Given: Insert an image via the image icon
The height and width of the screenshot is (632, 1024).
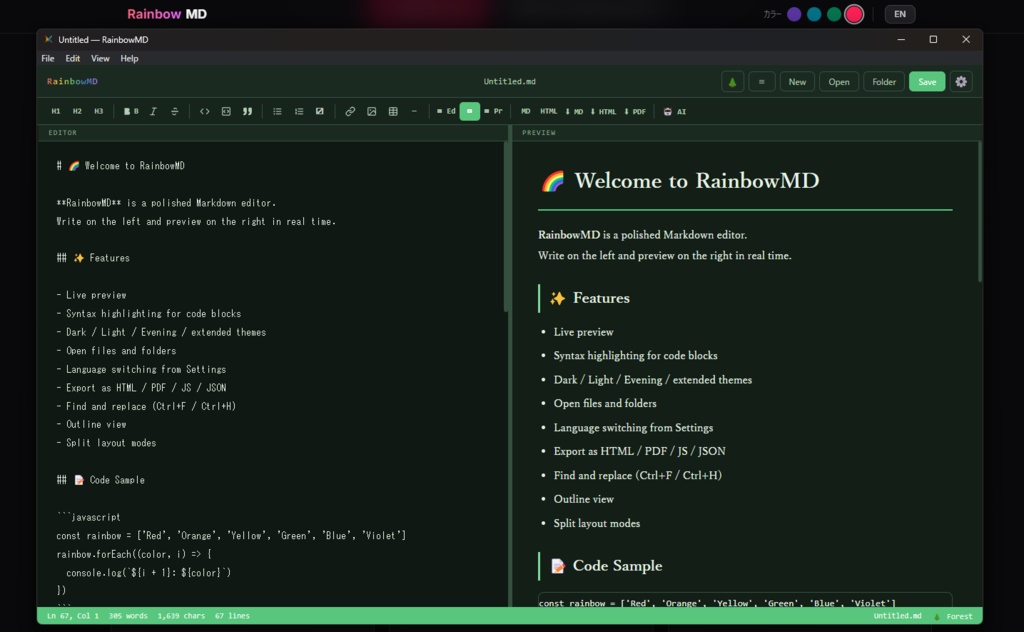Looking at the screenshot, I should [371, 111].
